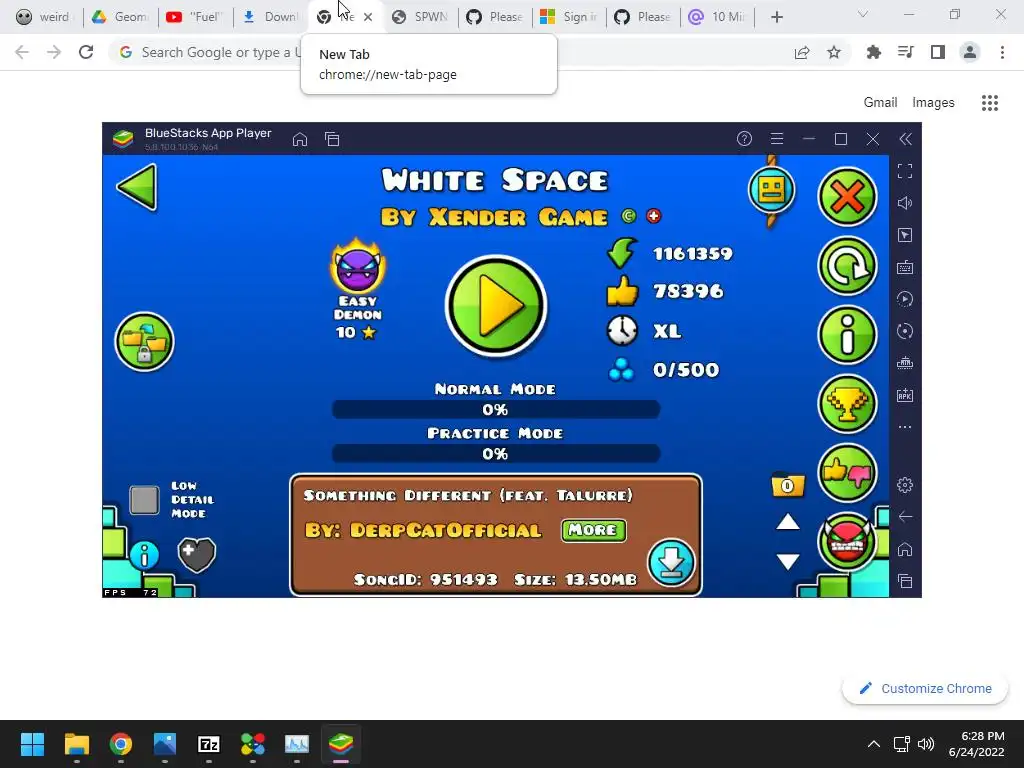Open BlueStacks settings gear
This screenshot has width=1024, height=768.
pos(905,485)
